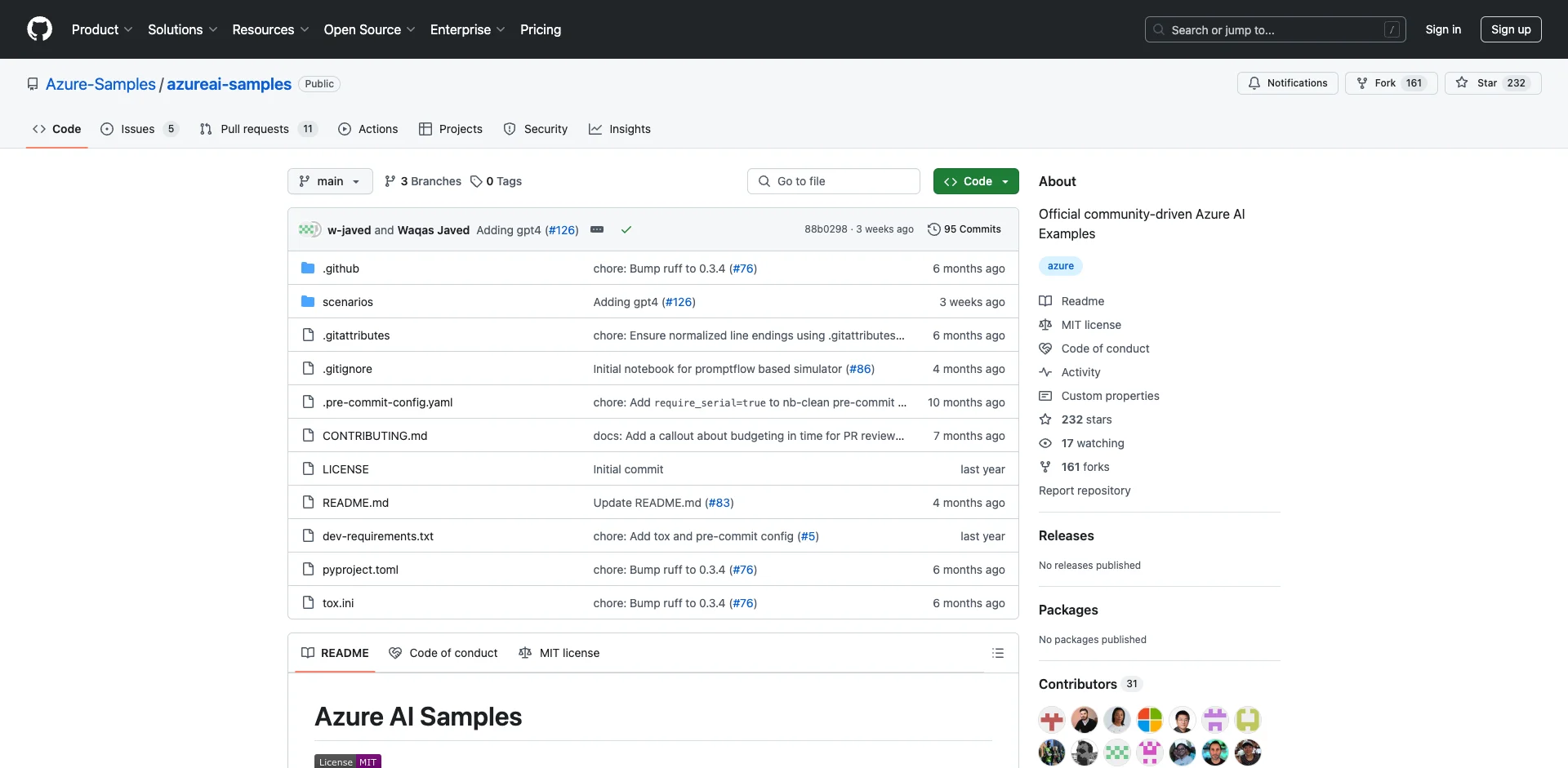Select the Code repository tab
This screenshot has width=1568, height=768.
[57, 129]
